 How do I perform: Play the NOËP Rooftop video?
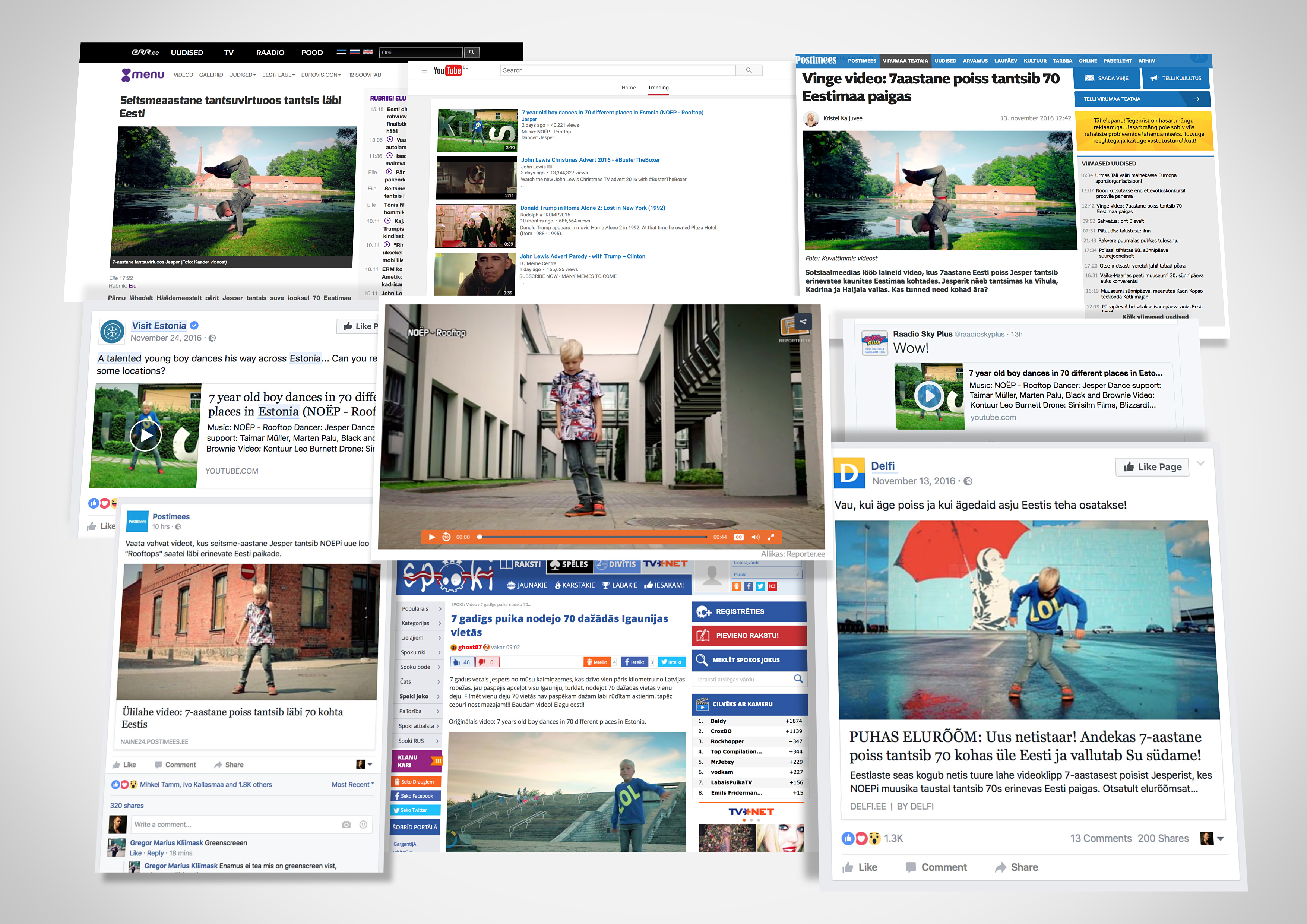[431, 537]
